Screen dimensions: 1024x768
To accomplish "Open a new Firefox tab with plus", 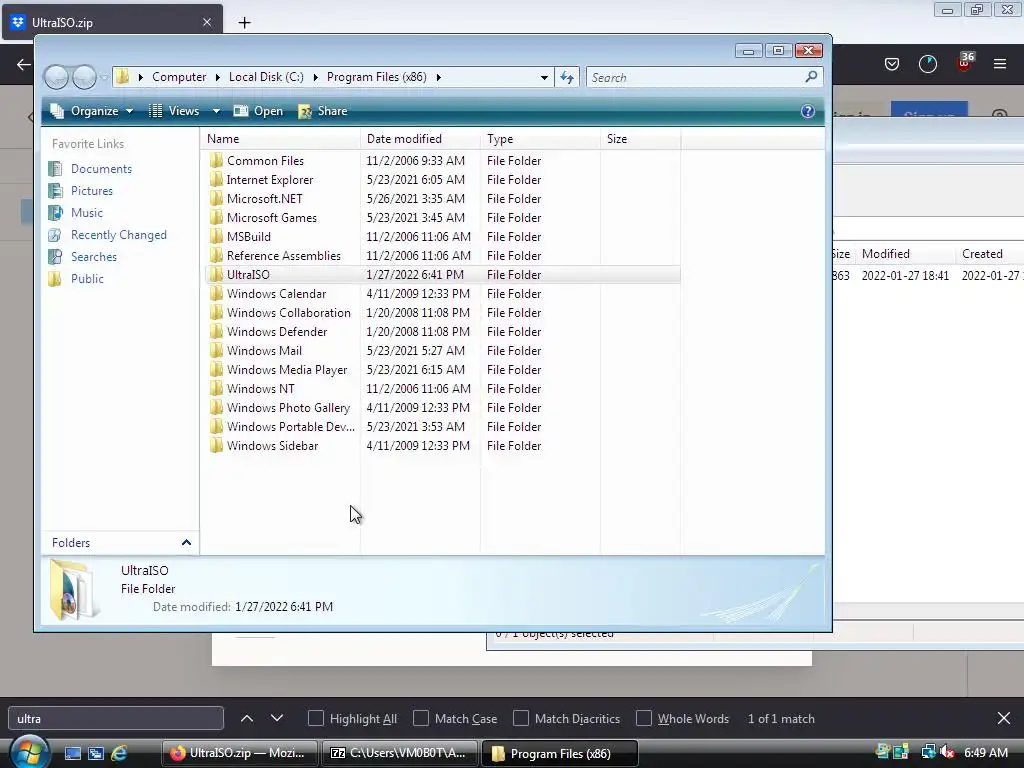I will [x=244, y=22].
